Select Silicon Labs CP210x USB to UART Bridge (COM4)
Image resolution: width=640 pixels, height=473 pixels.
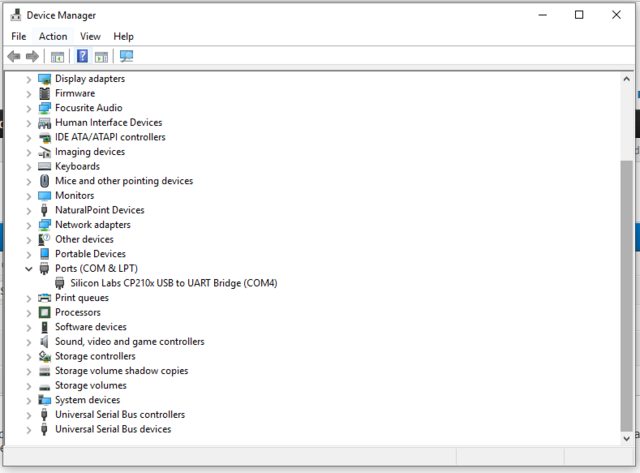click(174, 283)
